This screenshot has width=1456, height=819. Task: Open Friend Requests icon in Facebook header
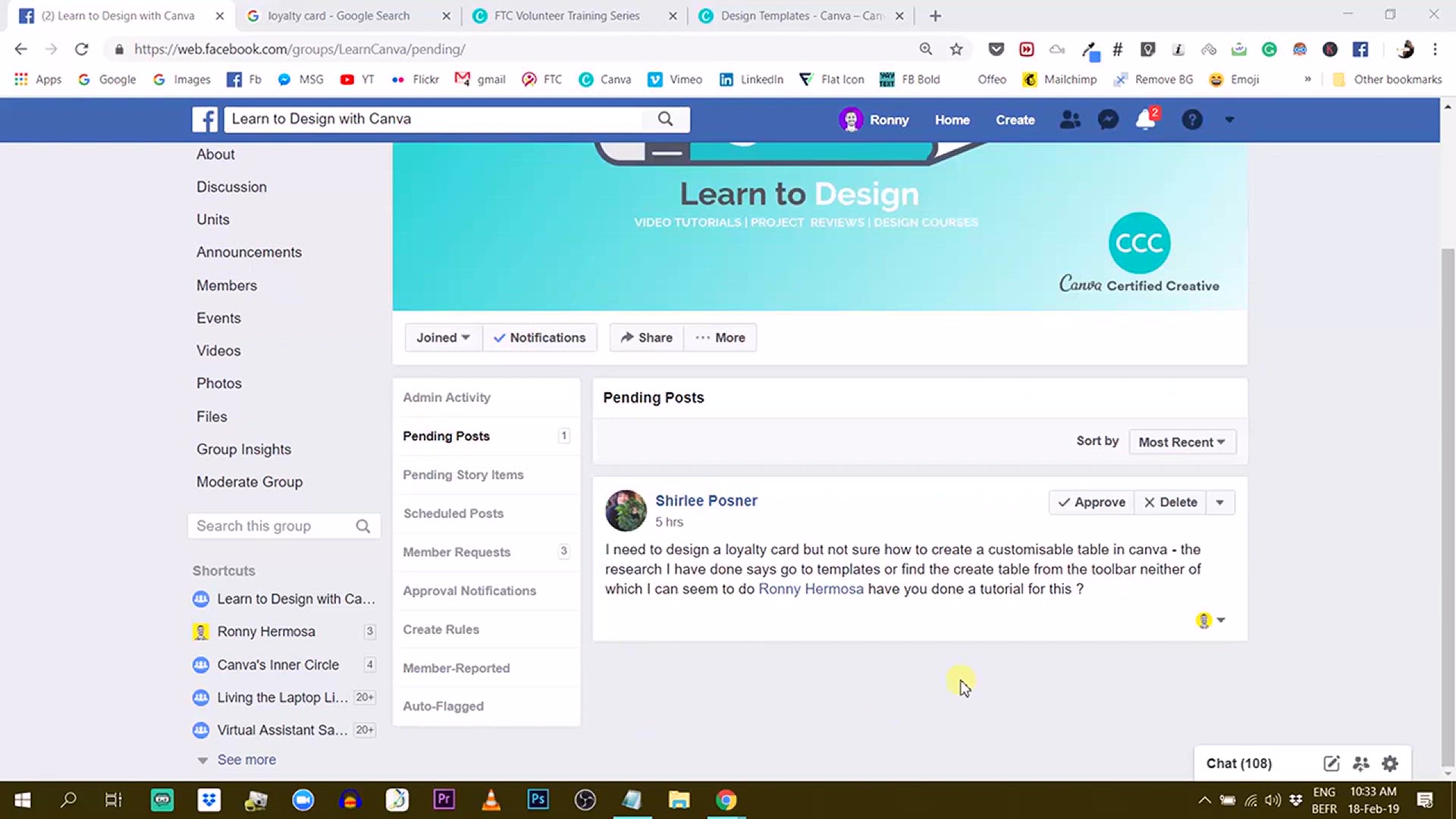[x=1070, y=120]
